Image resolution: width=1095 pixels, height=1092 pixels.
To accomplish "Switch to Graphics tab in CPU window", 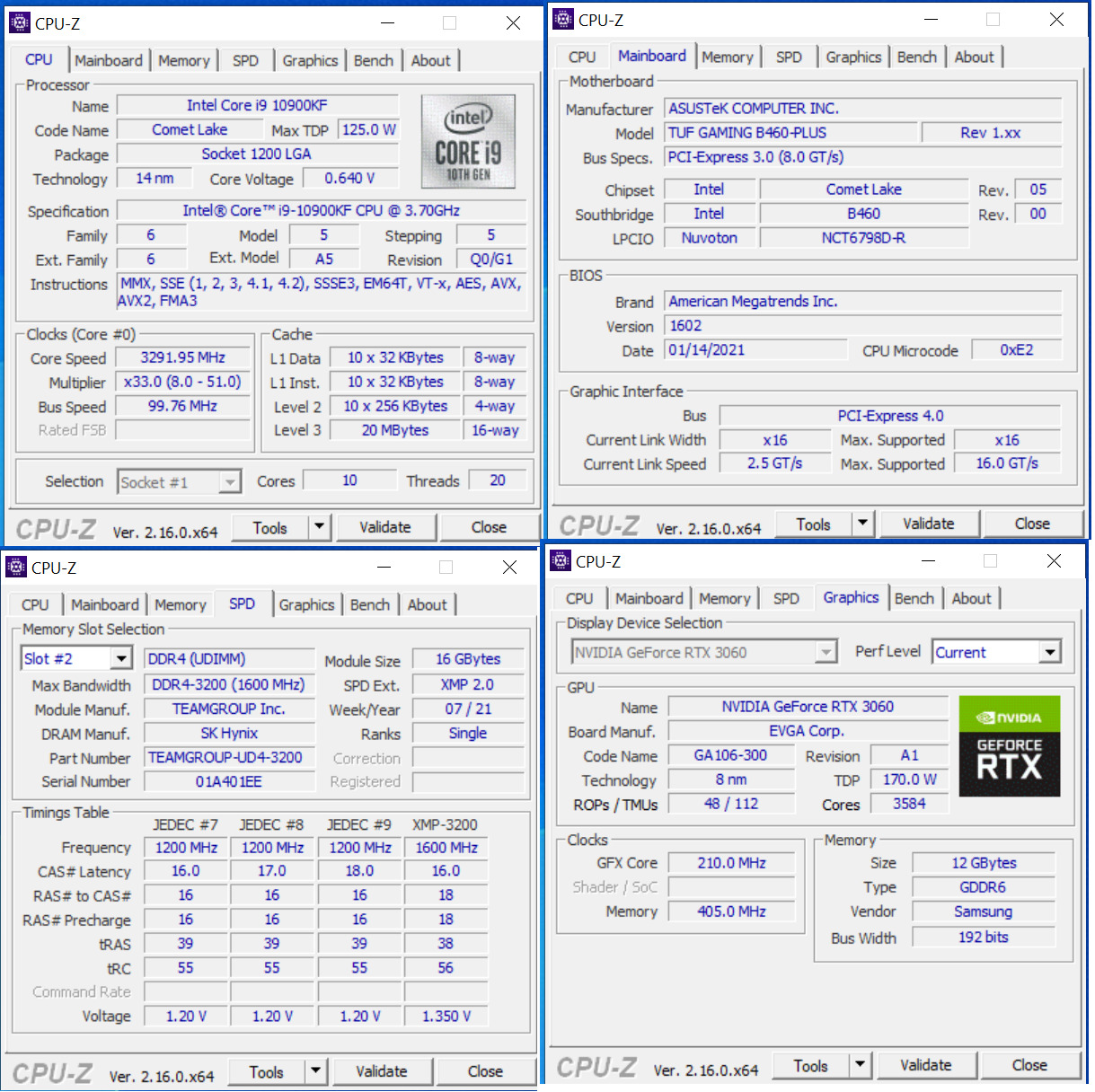I will 310,60.
